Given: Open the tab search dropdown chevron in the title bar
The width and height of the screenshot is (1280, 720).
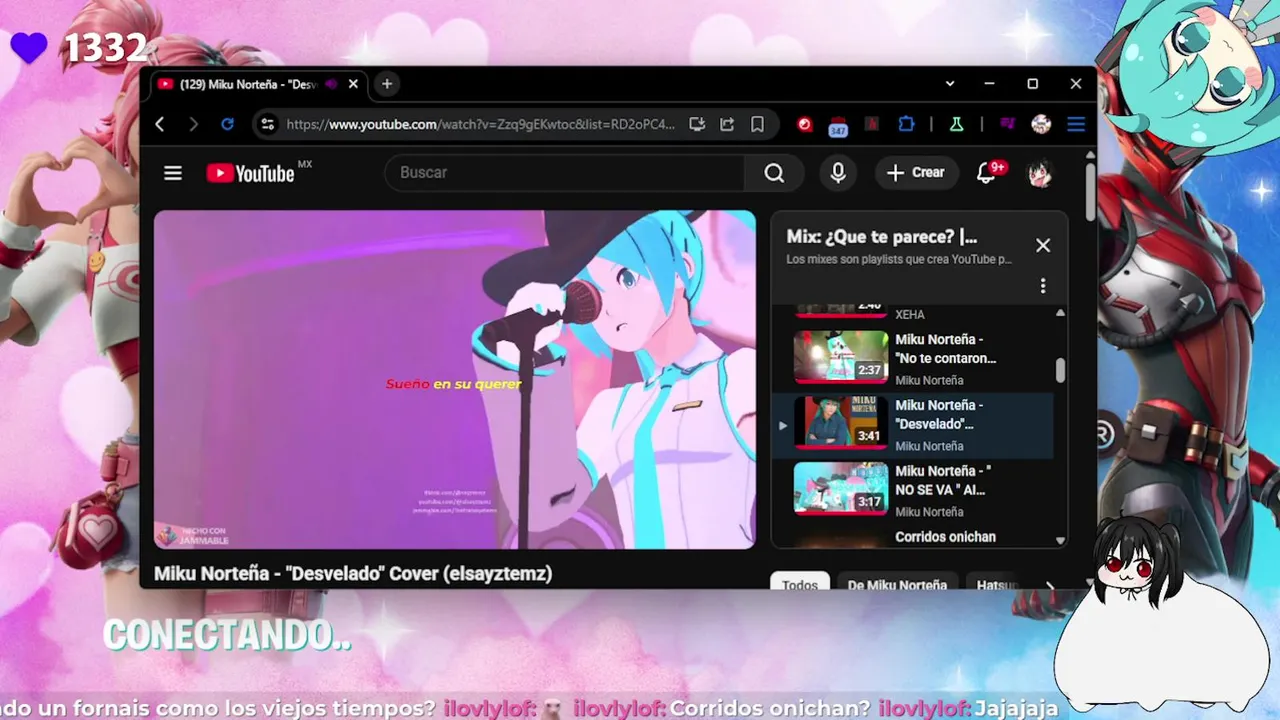Looking at the screenshot, I should pyautogui.click(x=950, y=84).
